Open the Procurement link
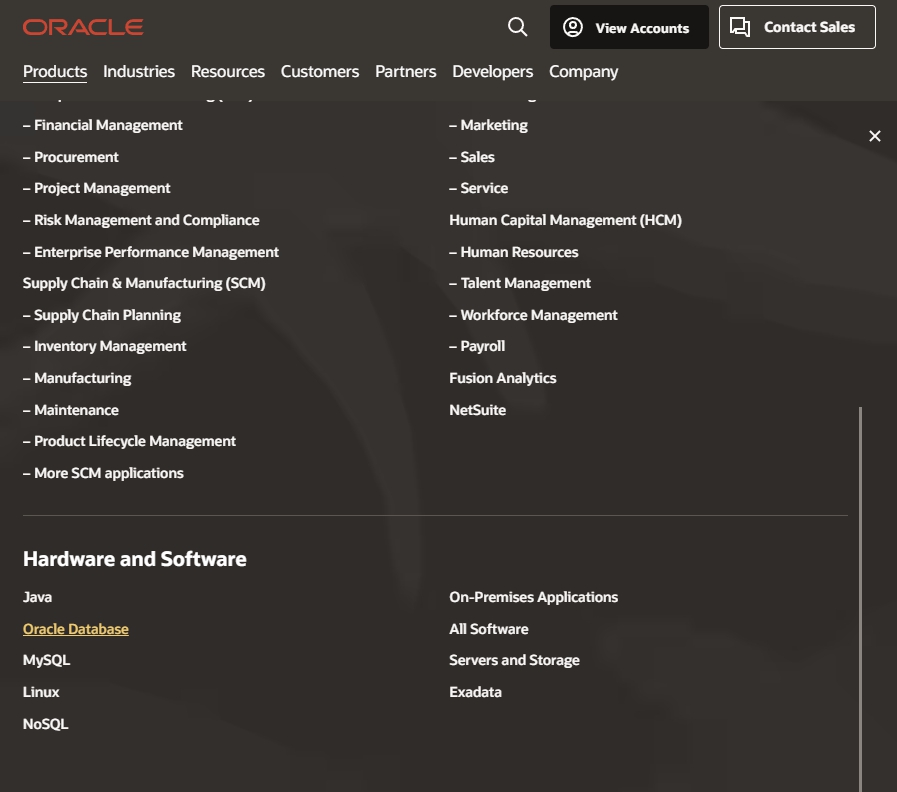The width and height of the screenshot is (897, 792). point(71,157)
